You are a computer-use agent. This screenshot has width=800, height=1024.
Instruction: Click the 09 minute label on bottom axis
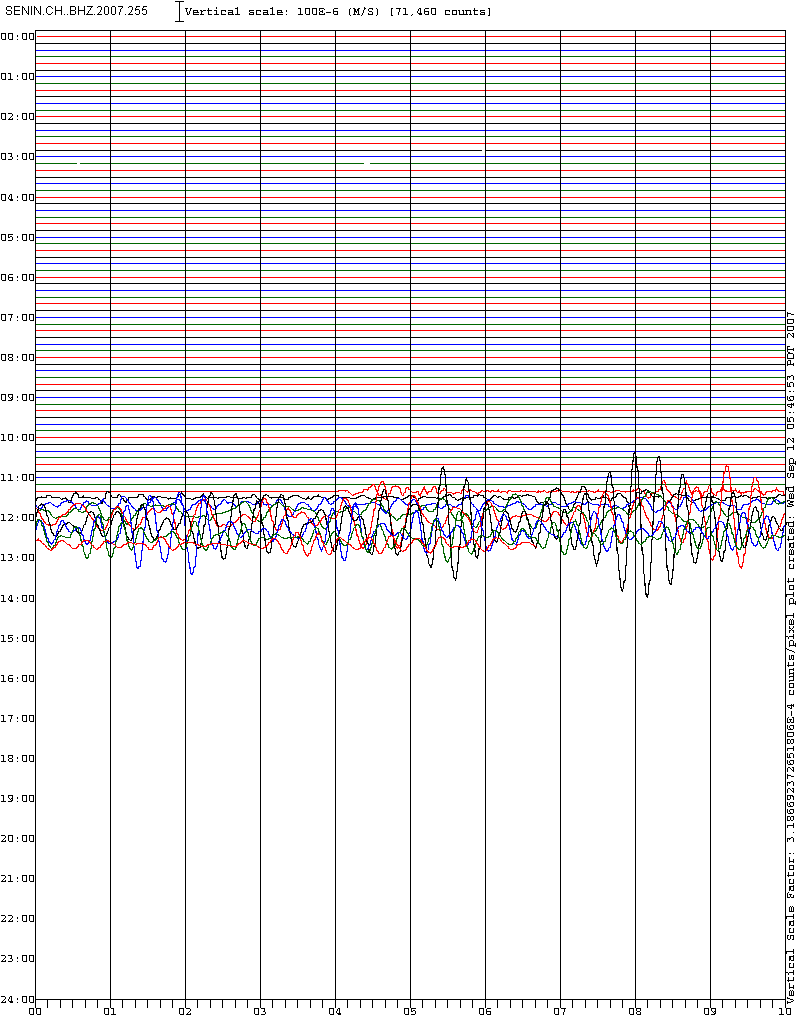[x=710, y=1012]
